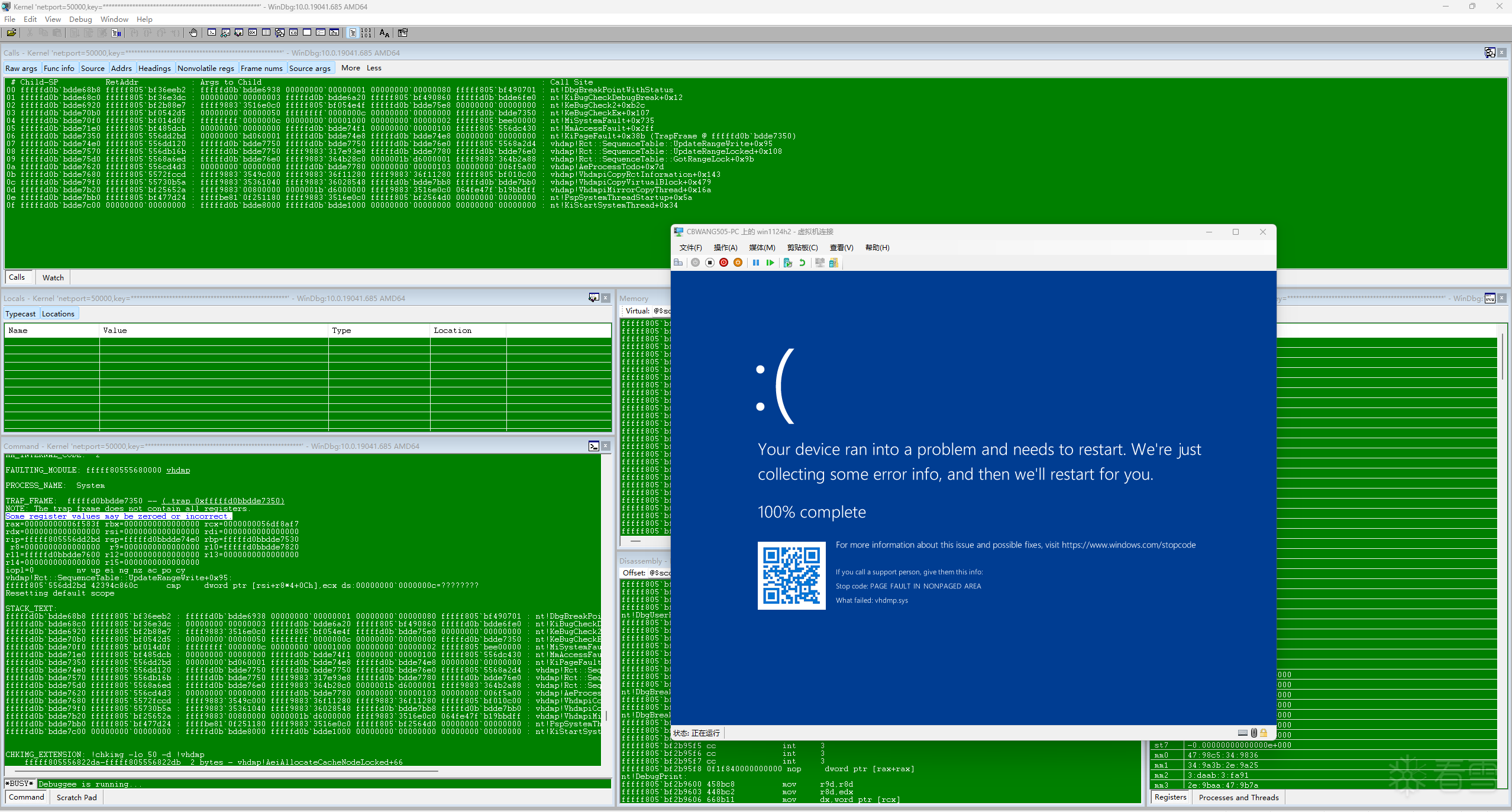Toggle the Func info option in Calls

point(59,69)
